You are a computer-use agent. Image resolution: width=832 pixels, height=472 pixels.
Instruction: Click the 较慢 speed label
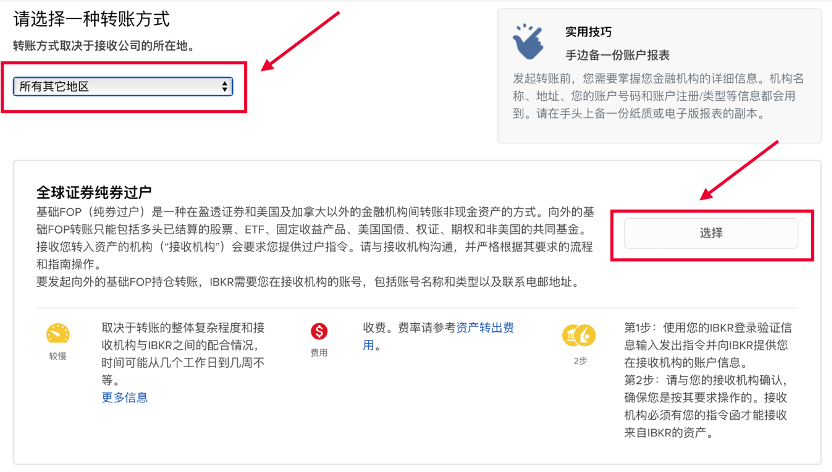coord(58,356)
